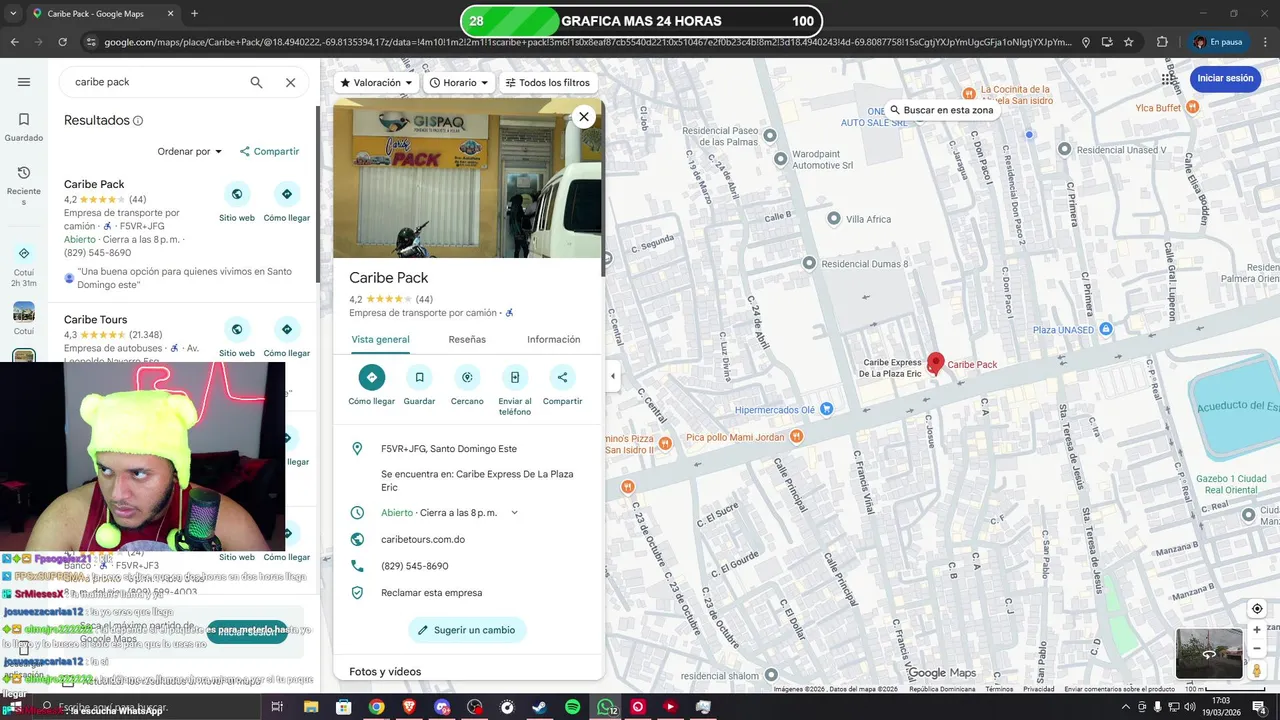Click 'Buscar en esta zona' on the map
Viewport: 1280px width, 720px height.
pos(942,110)
